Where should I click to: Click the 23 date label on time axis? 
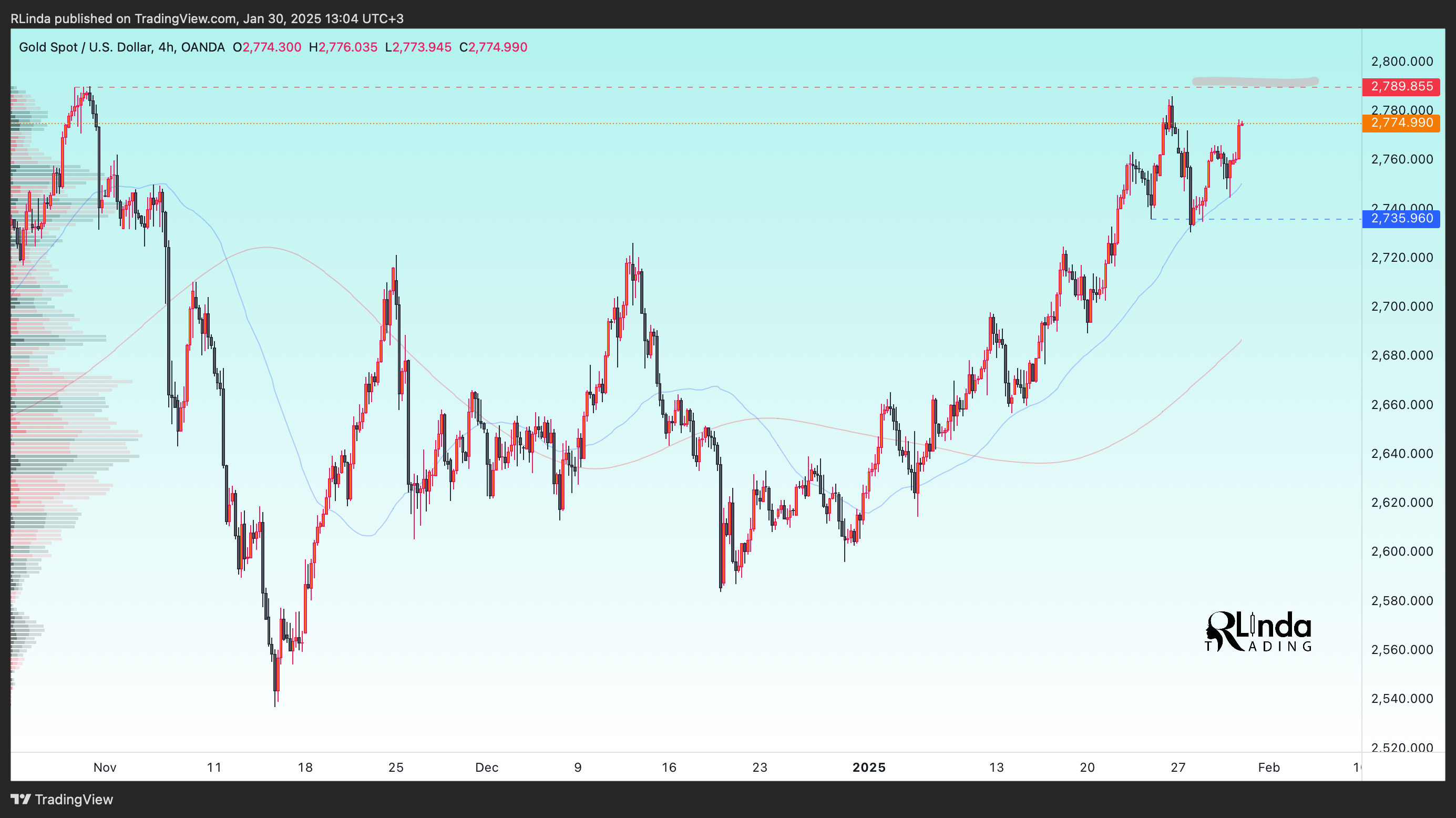point(760,767)
